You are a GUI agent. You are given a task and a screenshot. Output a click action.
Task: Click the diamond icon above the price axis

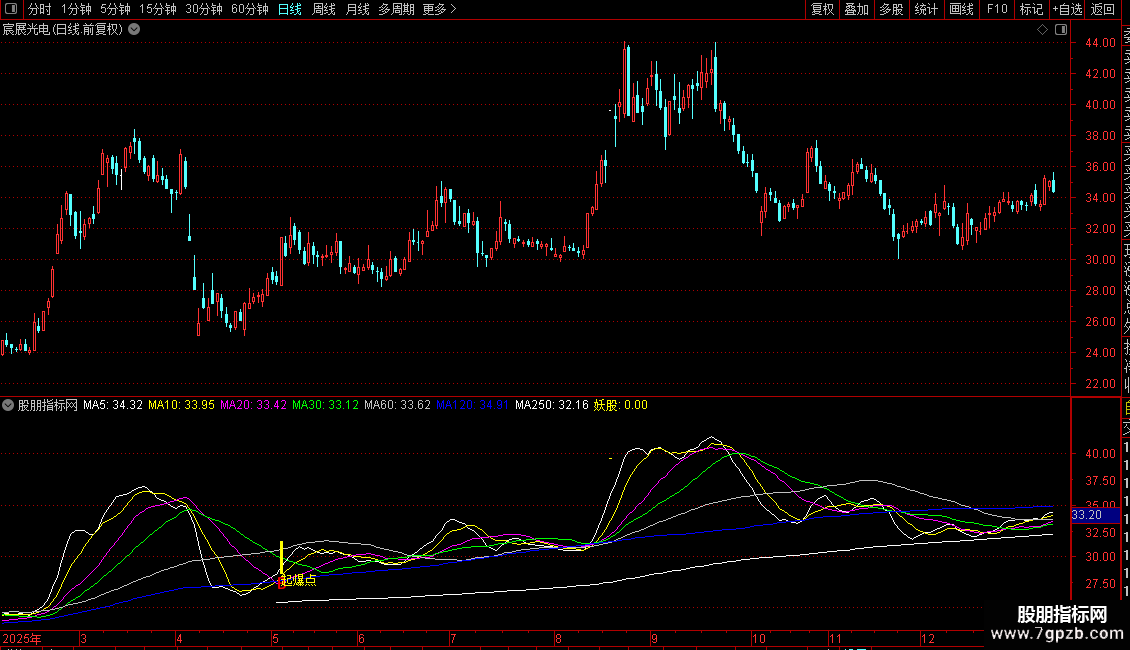1042,30
